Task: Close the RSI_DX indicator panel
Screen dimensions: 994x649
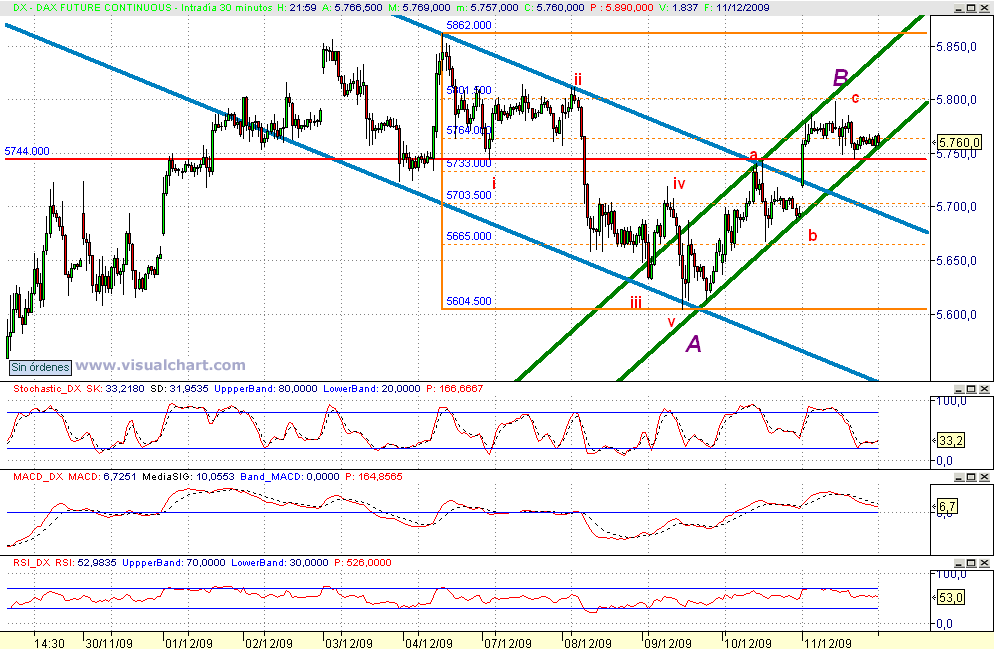Action: 984,563
